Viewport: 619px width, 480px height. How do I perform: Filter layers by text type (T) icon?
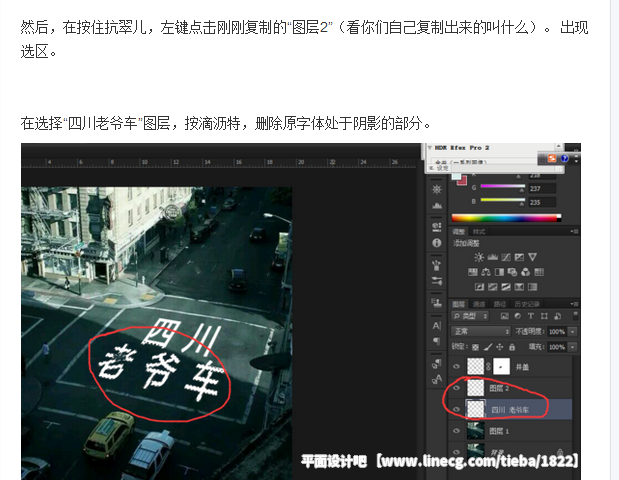[531, 316]
